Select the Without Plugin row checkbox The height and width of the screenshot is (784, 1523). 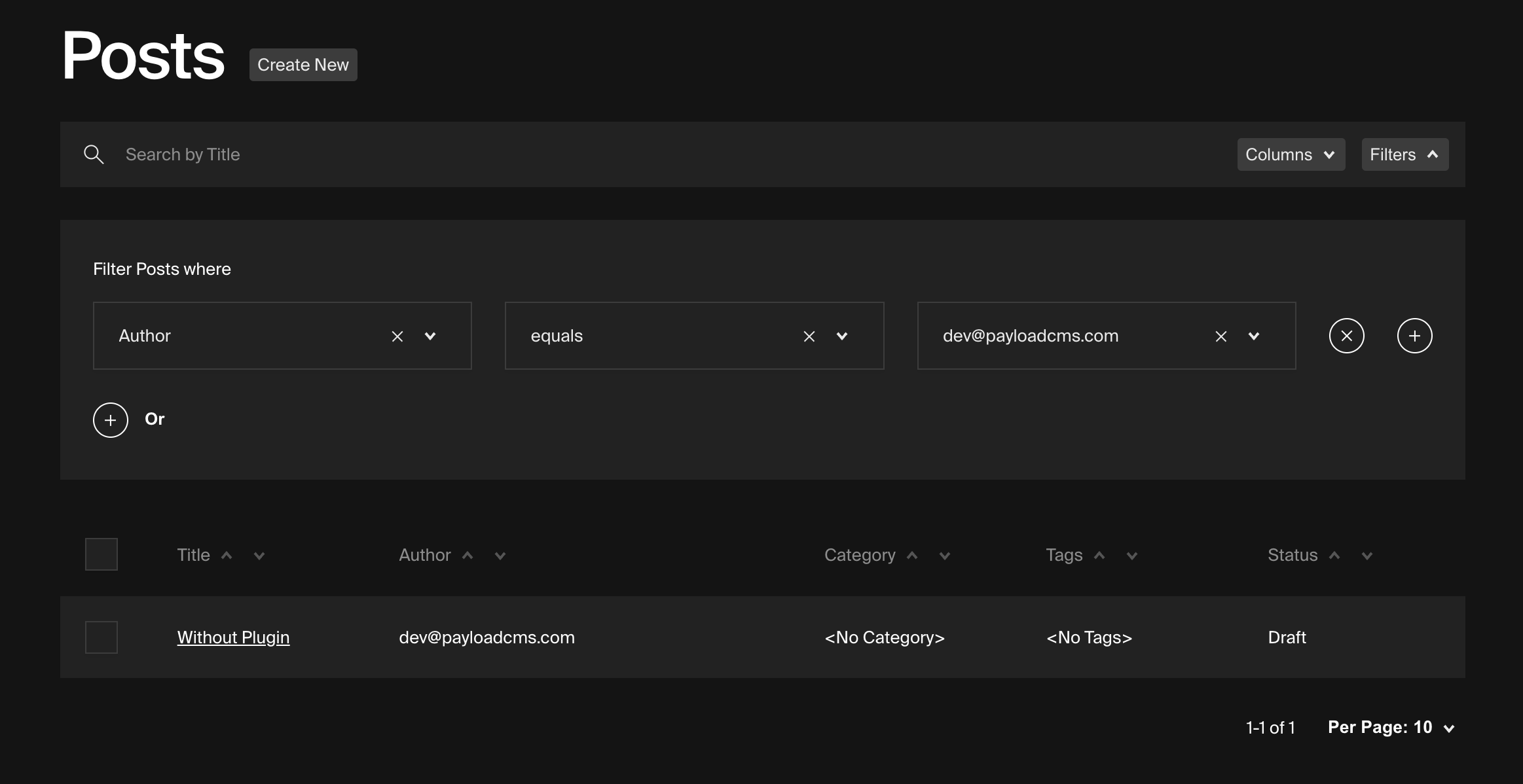pos(101,637)
